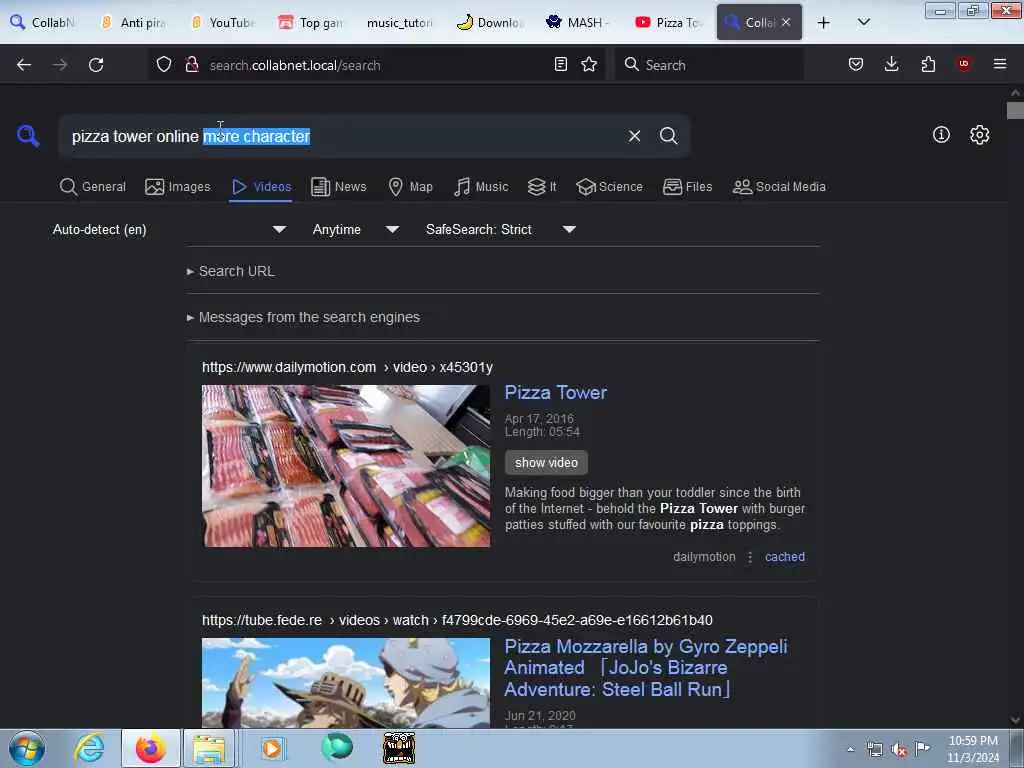
Task: Switch to the Social Media category
Action: pyautogui.click(x=779, y=187)
